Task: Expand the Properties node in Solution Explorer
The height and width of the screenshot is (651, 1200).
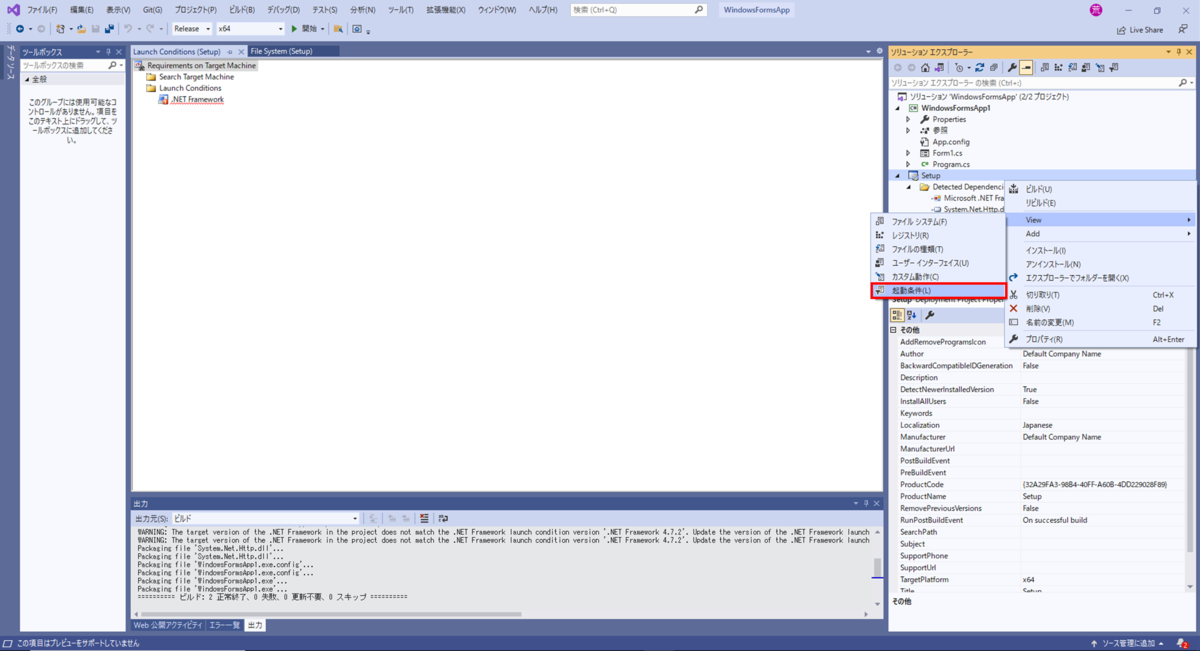Action: coord(908,119)
